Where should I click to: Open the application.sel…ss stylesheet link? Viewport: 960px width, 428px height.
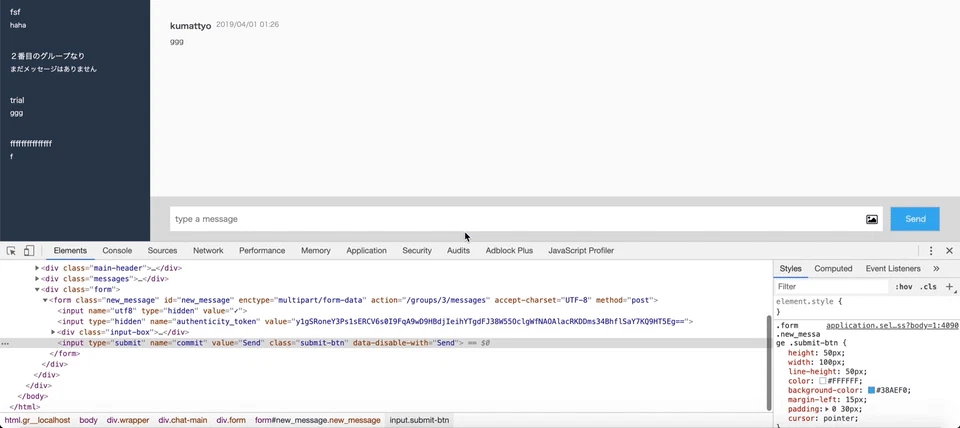(x=892, y=326)
